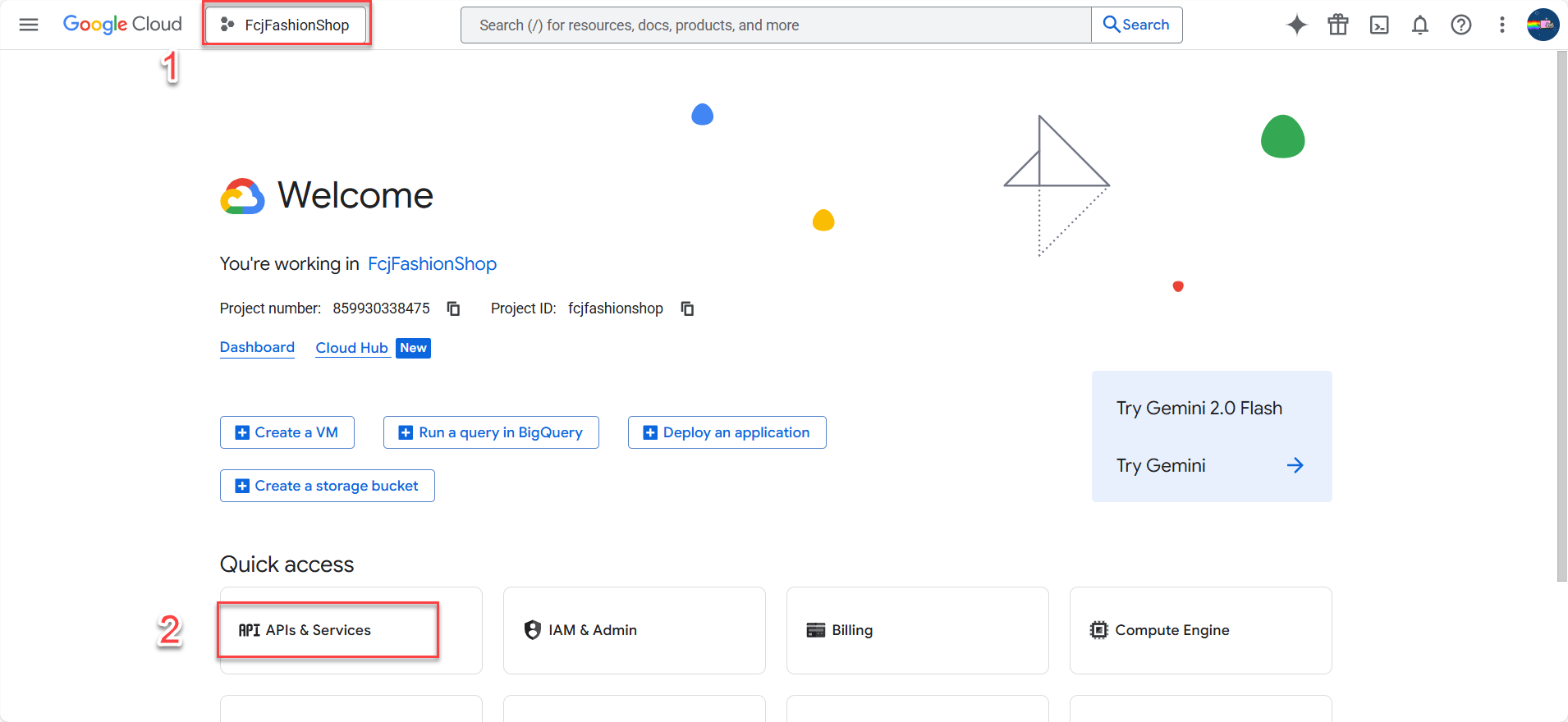Open Compute Engine quick access card
The height and width of the screenshot is (722, 1568).
1201,630
